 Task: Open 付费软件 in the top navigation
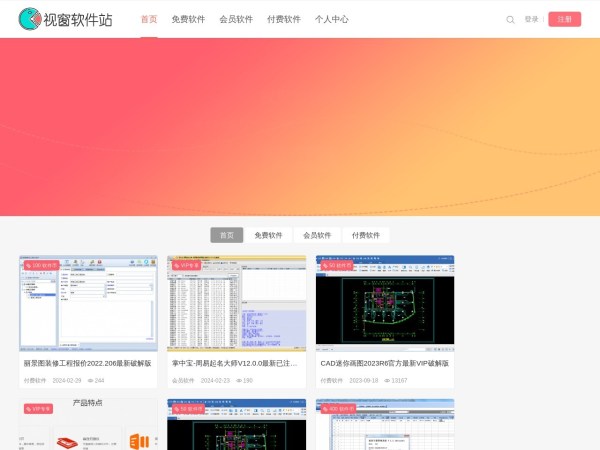tap(284, 19)
